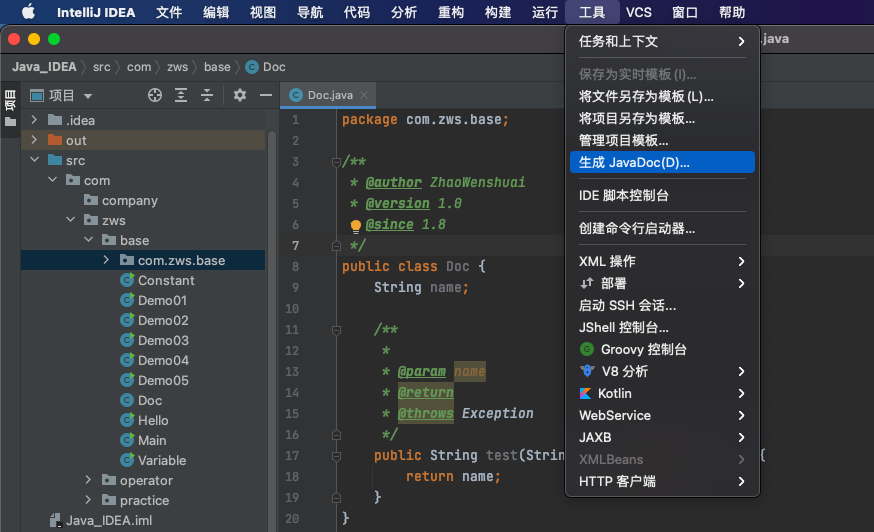Expand the com.zws.base node
The image size is (874, 532).
point(106,260)
